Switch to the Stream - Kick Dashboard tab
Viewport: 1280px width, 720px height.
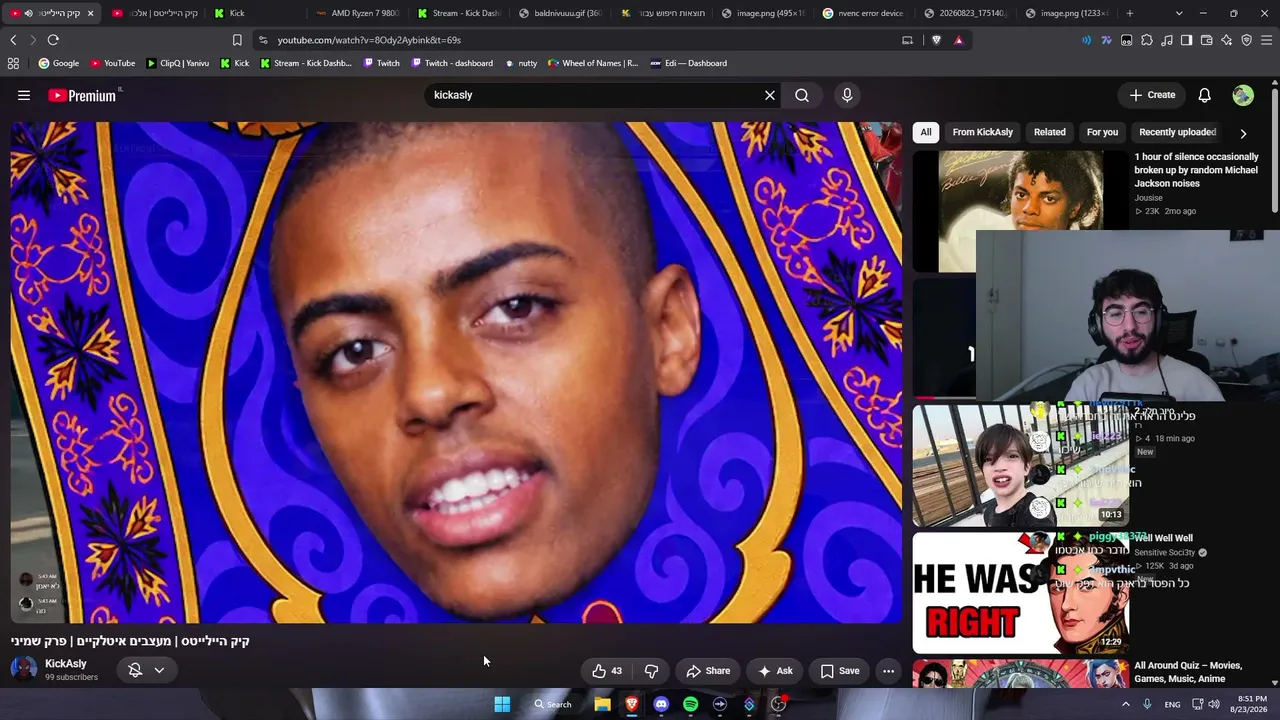click(458, 13)
